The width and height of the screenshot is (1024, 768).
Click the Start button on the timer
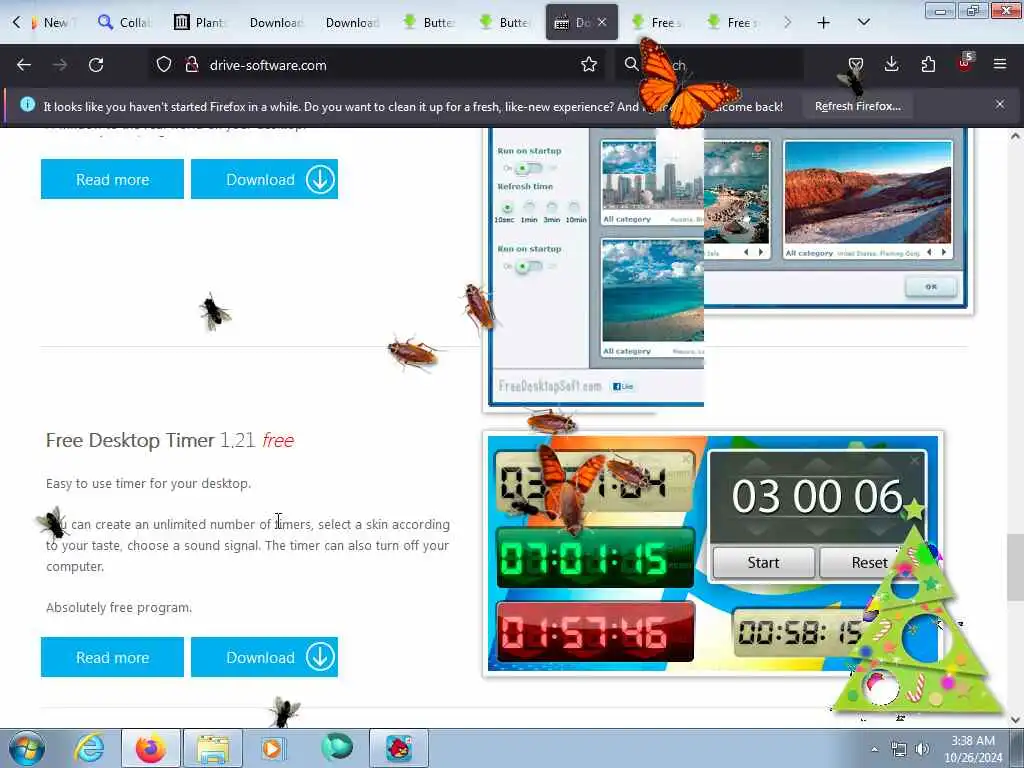763,562
